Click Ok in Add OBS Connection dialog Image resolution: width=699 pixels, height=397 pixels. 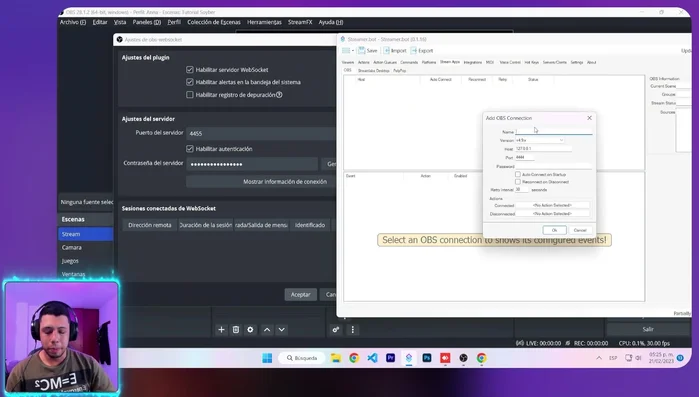click(x=554, y=230)
